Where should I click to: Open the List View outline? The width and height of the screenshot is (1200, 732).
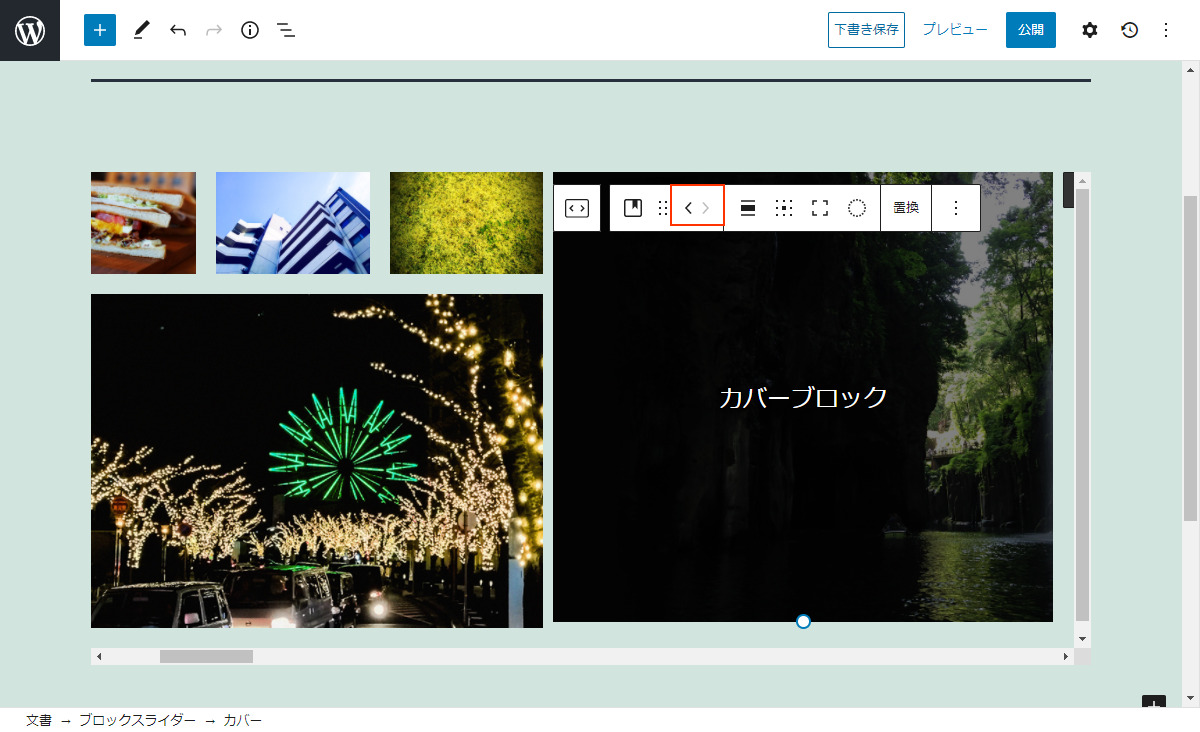point(286,30)
